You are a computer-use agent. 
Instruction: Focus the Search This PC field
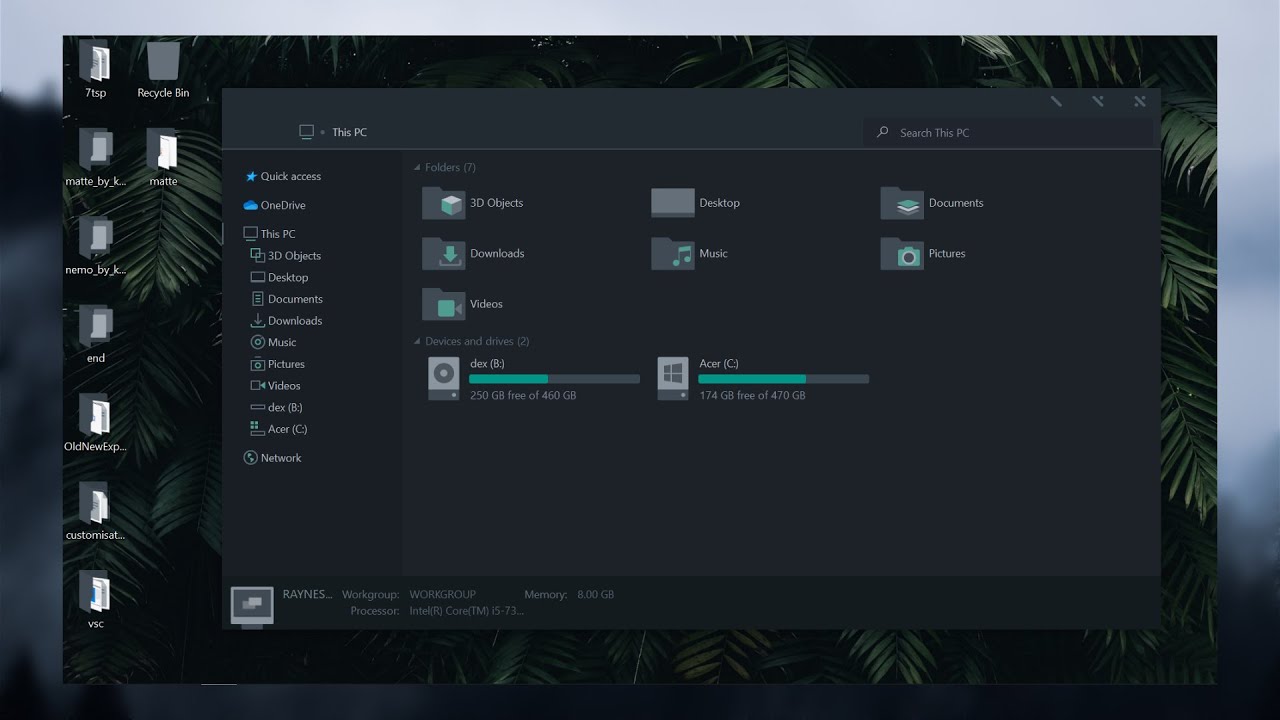(1008, 132)
